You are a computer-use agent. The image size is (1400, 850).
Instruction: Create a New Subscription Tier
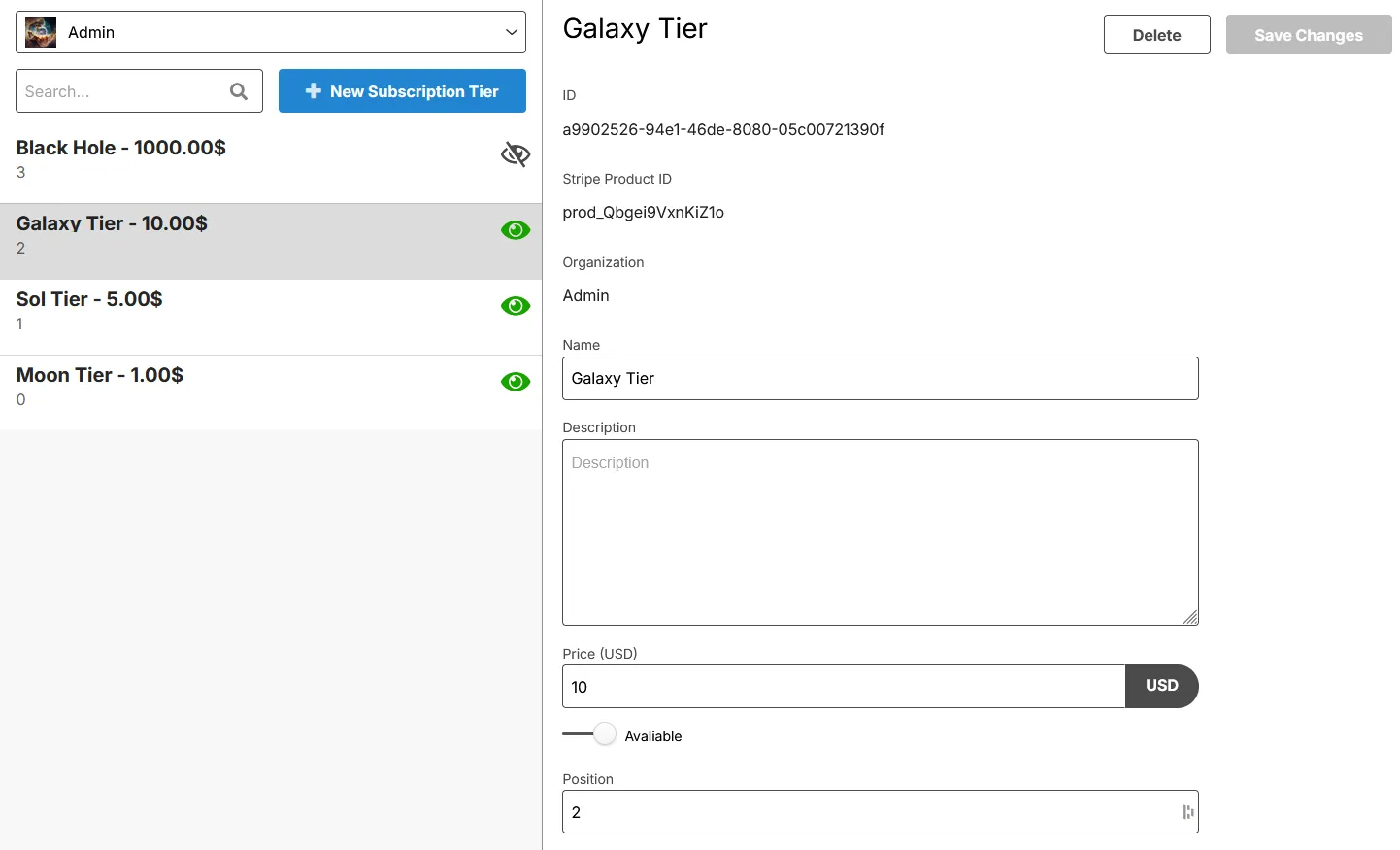402,91
